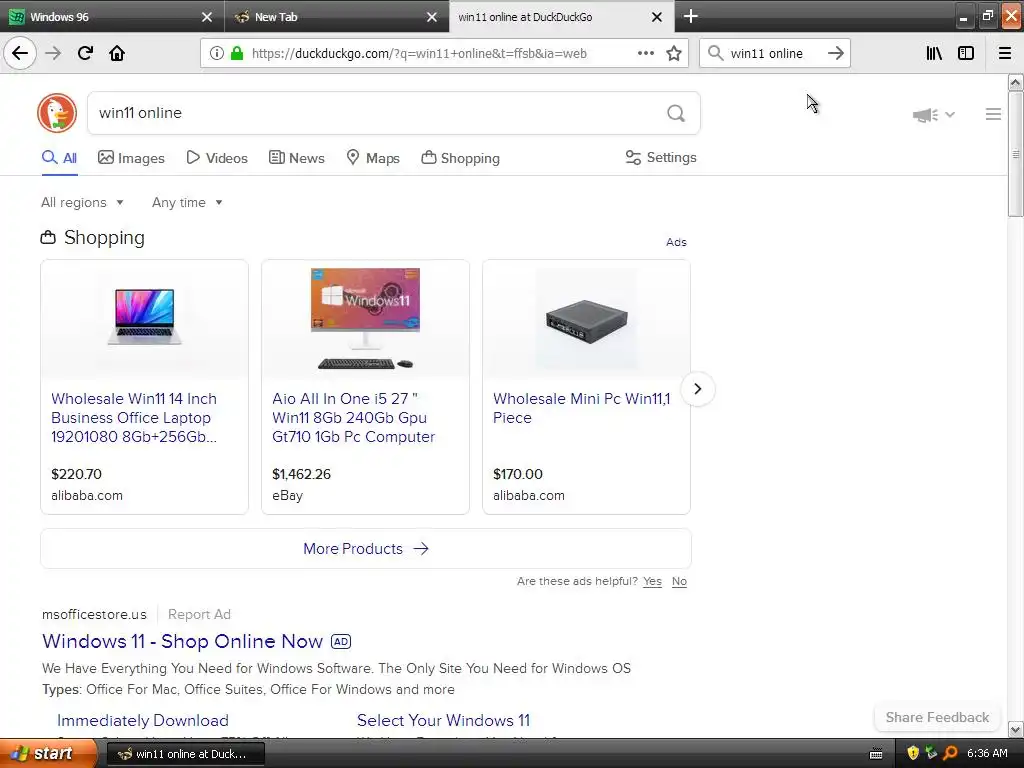The height and width of the screenshot is (768, 1024).
Task: Select the All results tab
Action: pyautogui.click(x=59, y=158)
